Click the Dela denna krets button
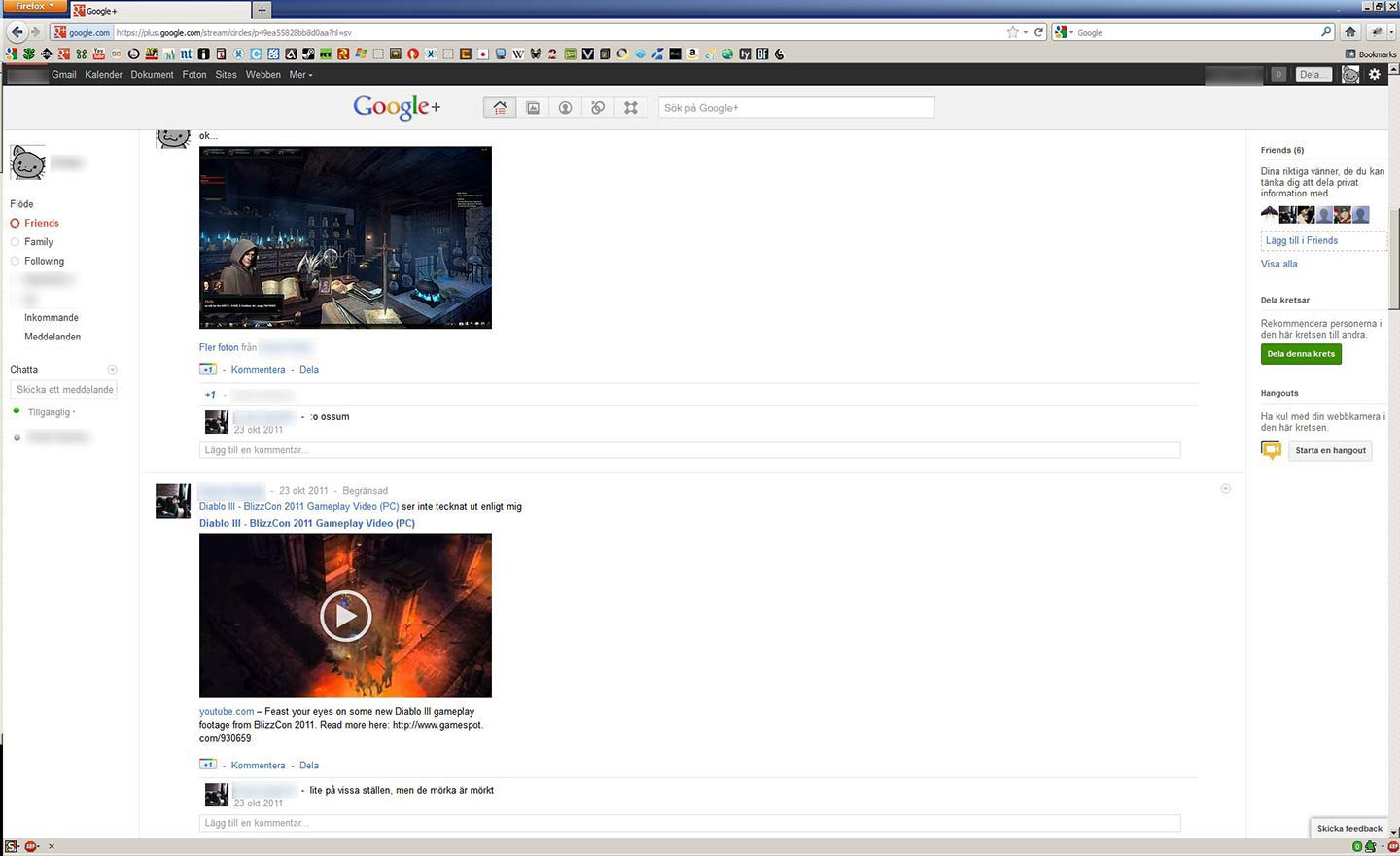 (1300, 353)
